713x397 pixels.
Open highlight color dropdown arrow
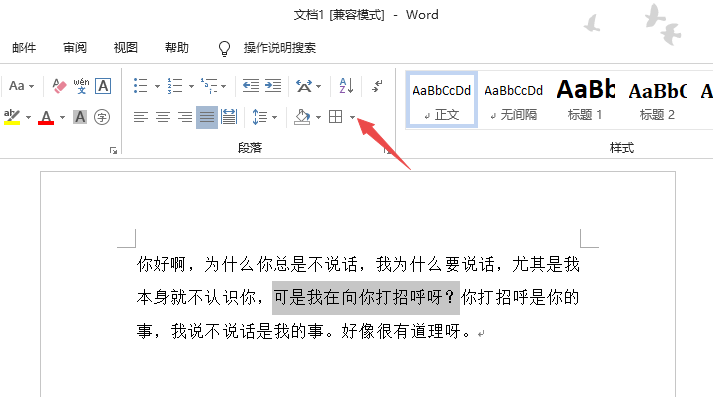pyautogui.click(x=28, y=118)
